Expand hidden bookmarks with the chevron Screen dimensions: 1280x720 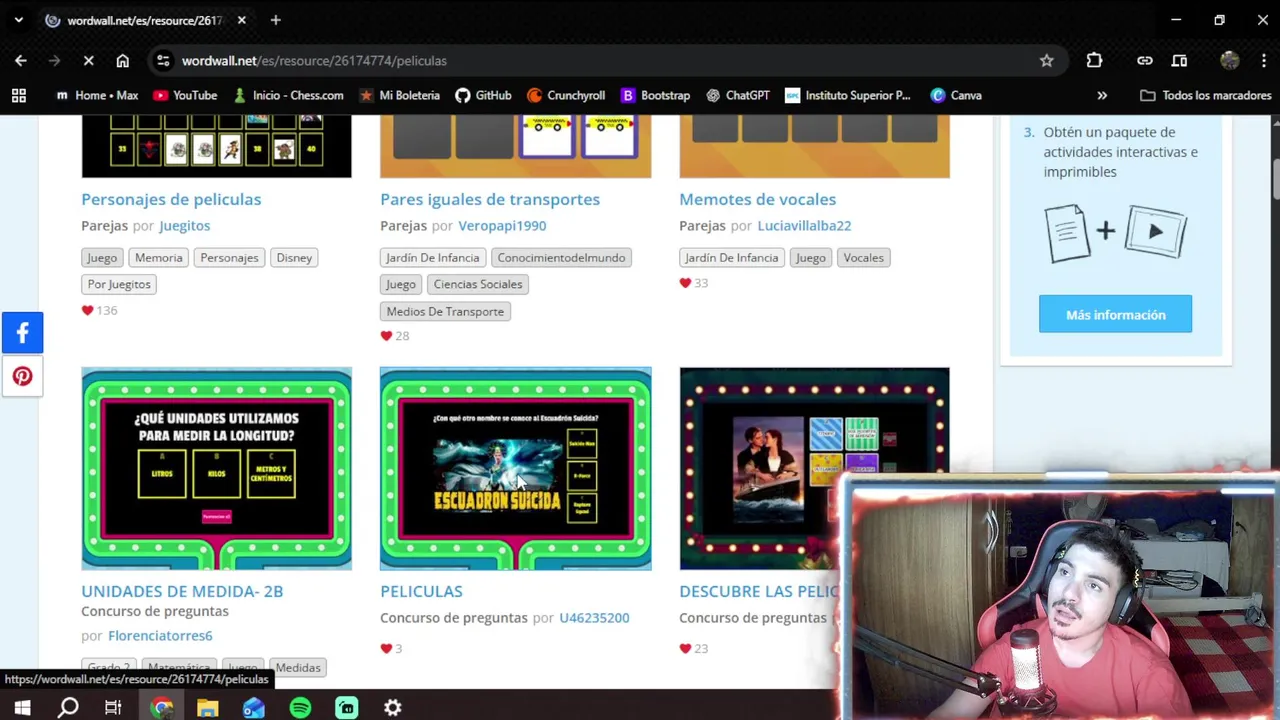[x=1102, y=96]
